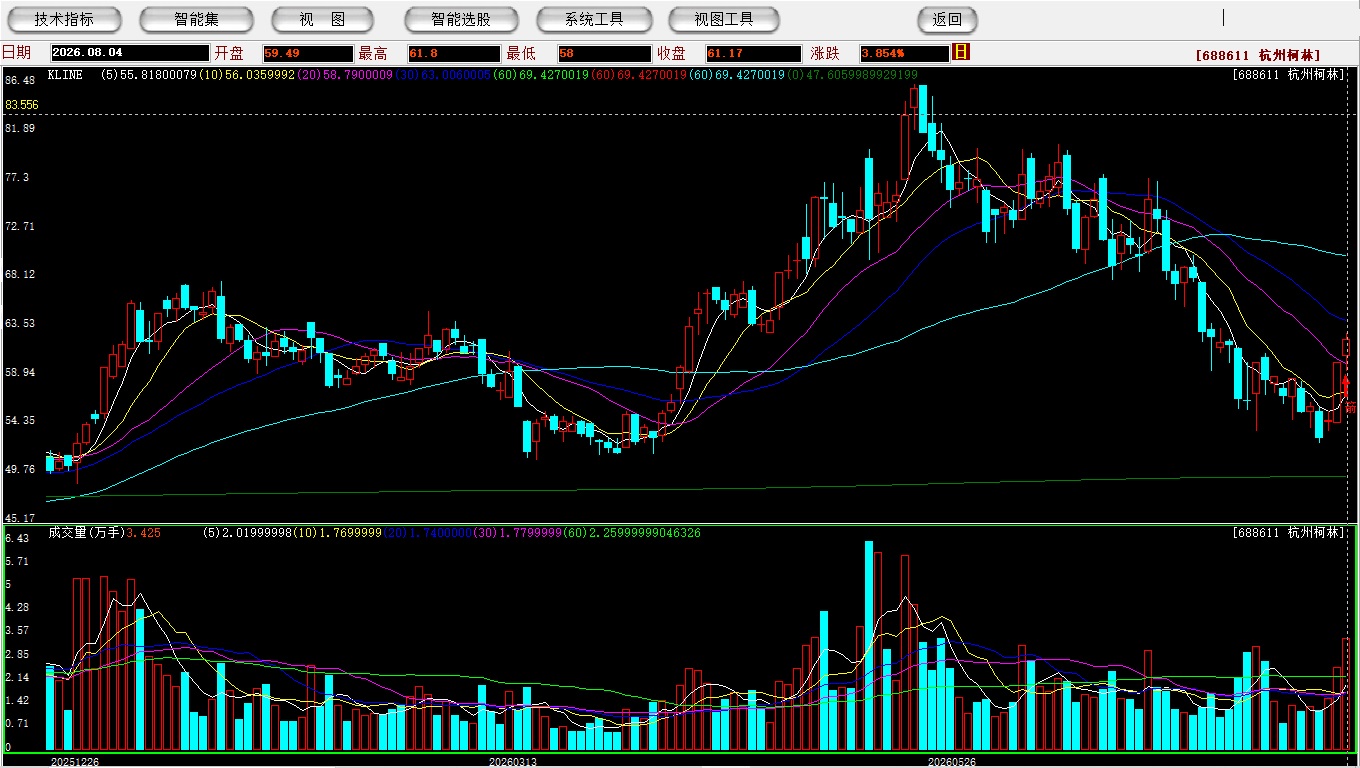Click the 涨跌 value 3.854%
Image resolution: width=1360 pixels, height=768 pixels.
click(904, 53)
